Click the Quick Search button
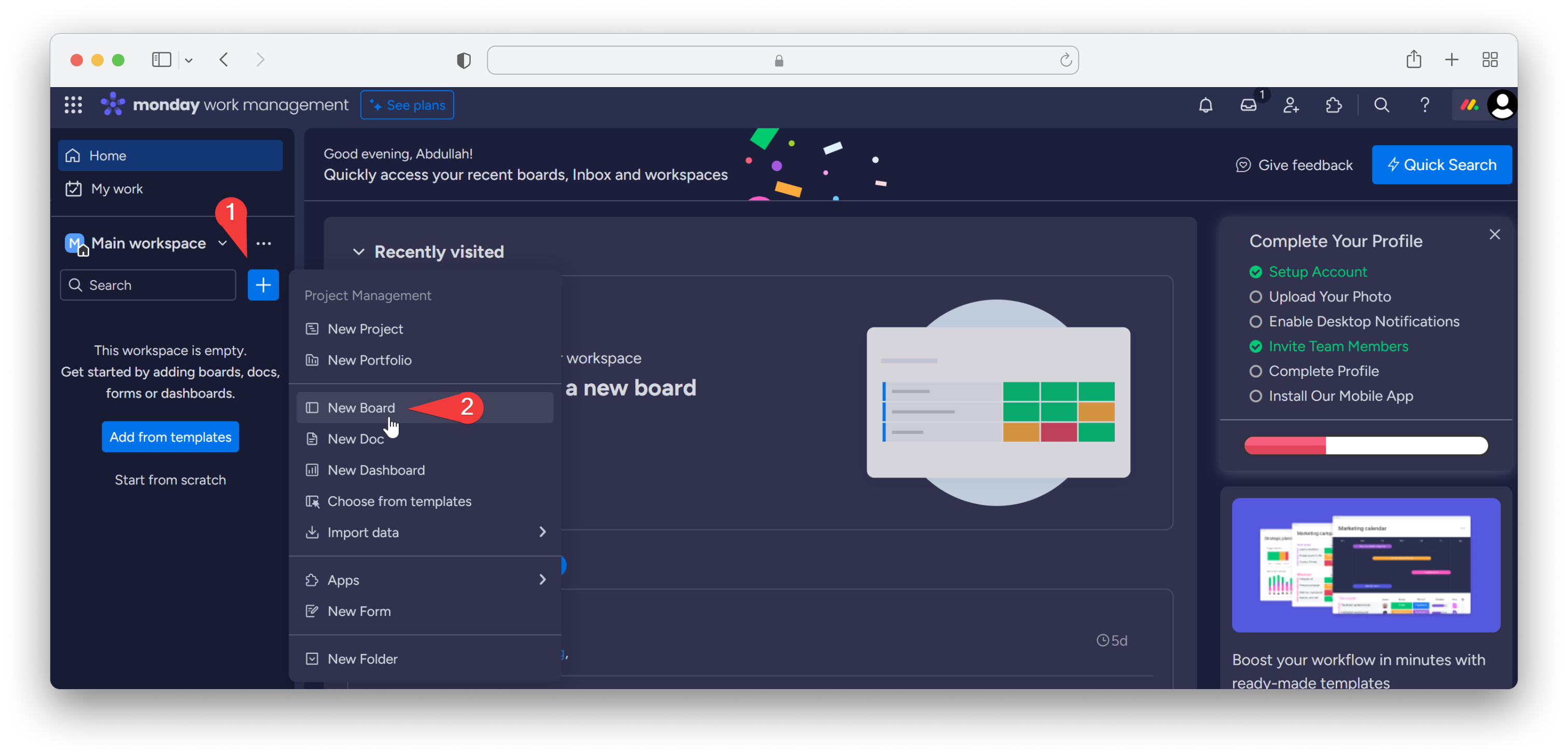Image resolution: width=1568 pixels, height=756 pixels. pos(1441,164)
